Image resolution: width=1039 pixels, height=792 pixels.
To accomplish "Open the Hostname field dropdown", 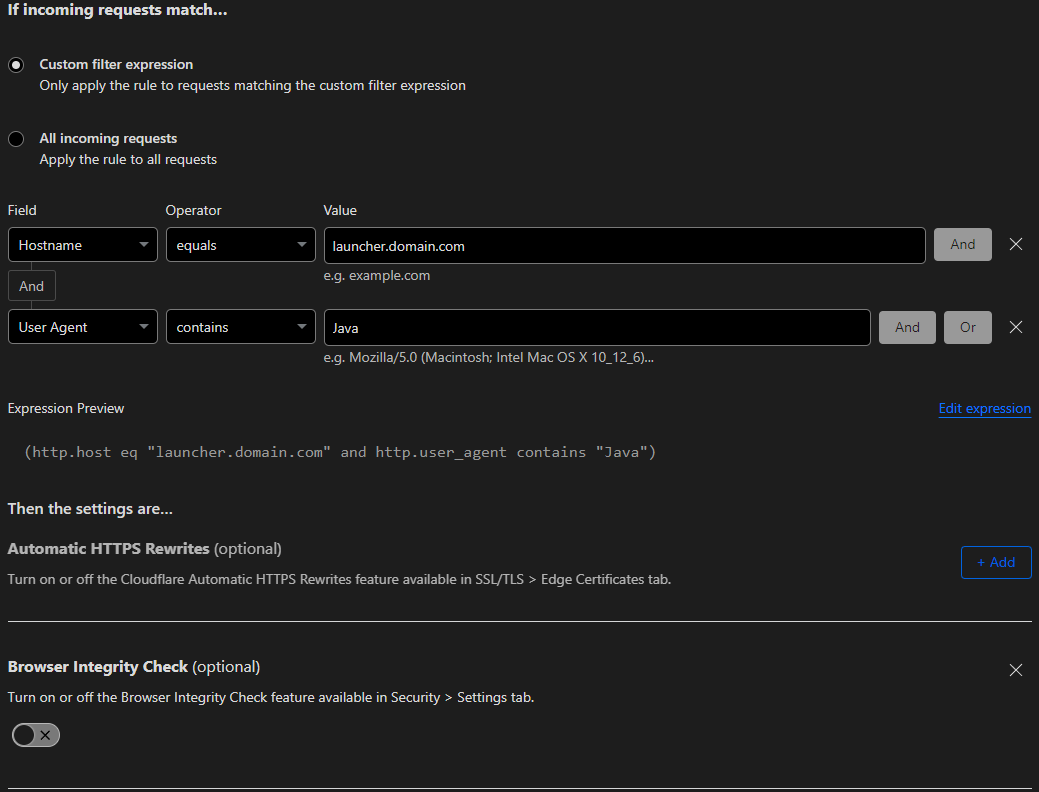I will click(82, 245).
